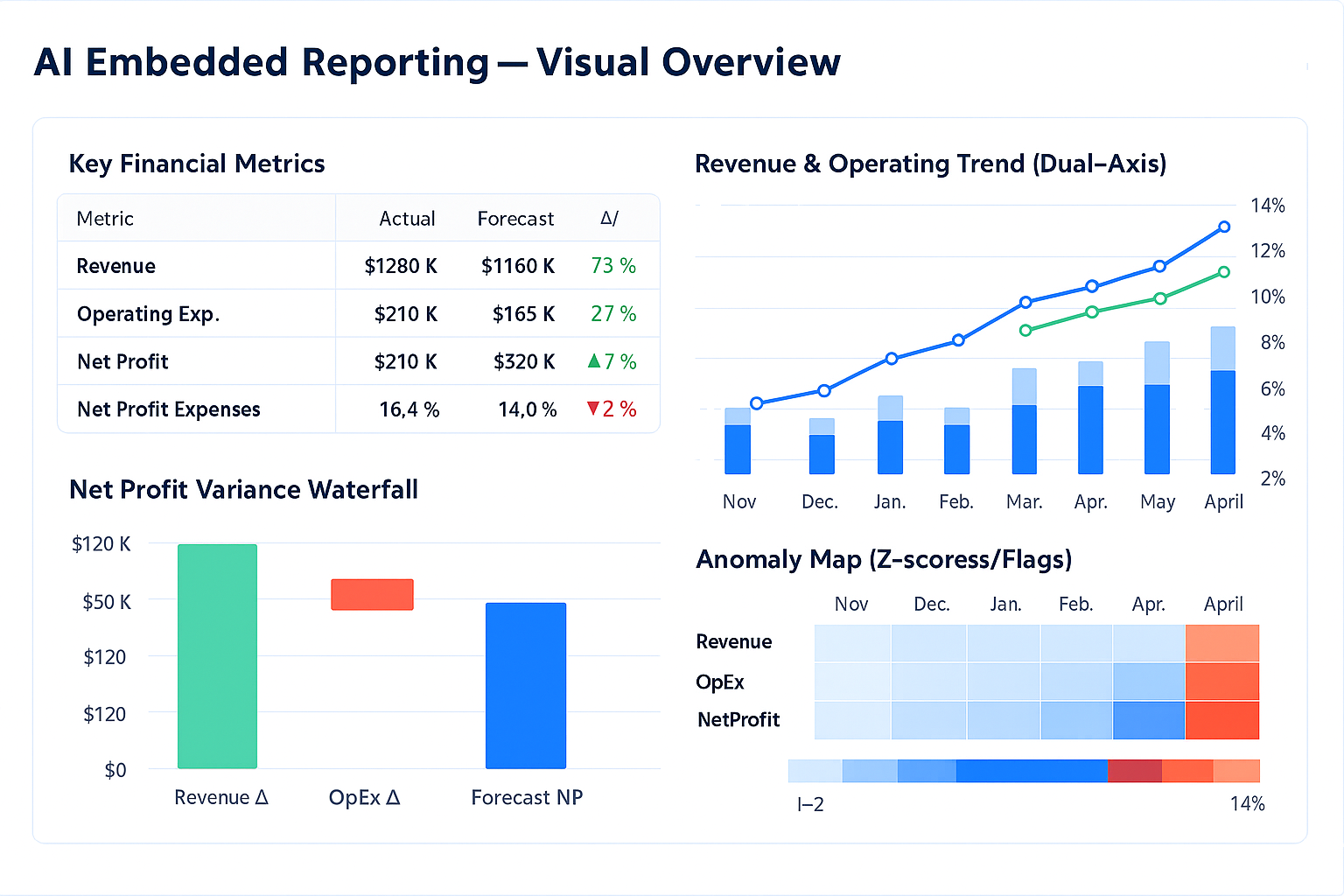Click the "$50 K" waterfall axis label

click(107, 602)
